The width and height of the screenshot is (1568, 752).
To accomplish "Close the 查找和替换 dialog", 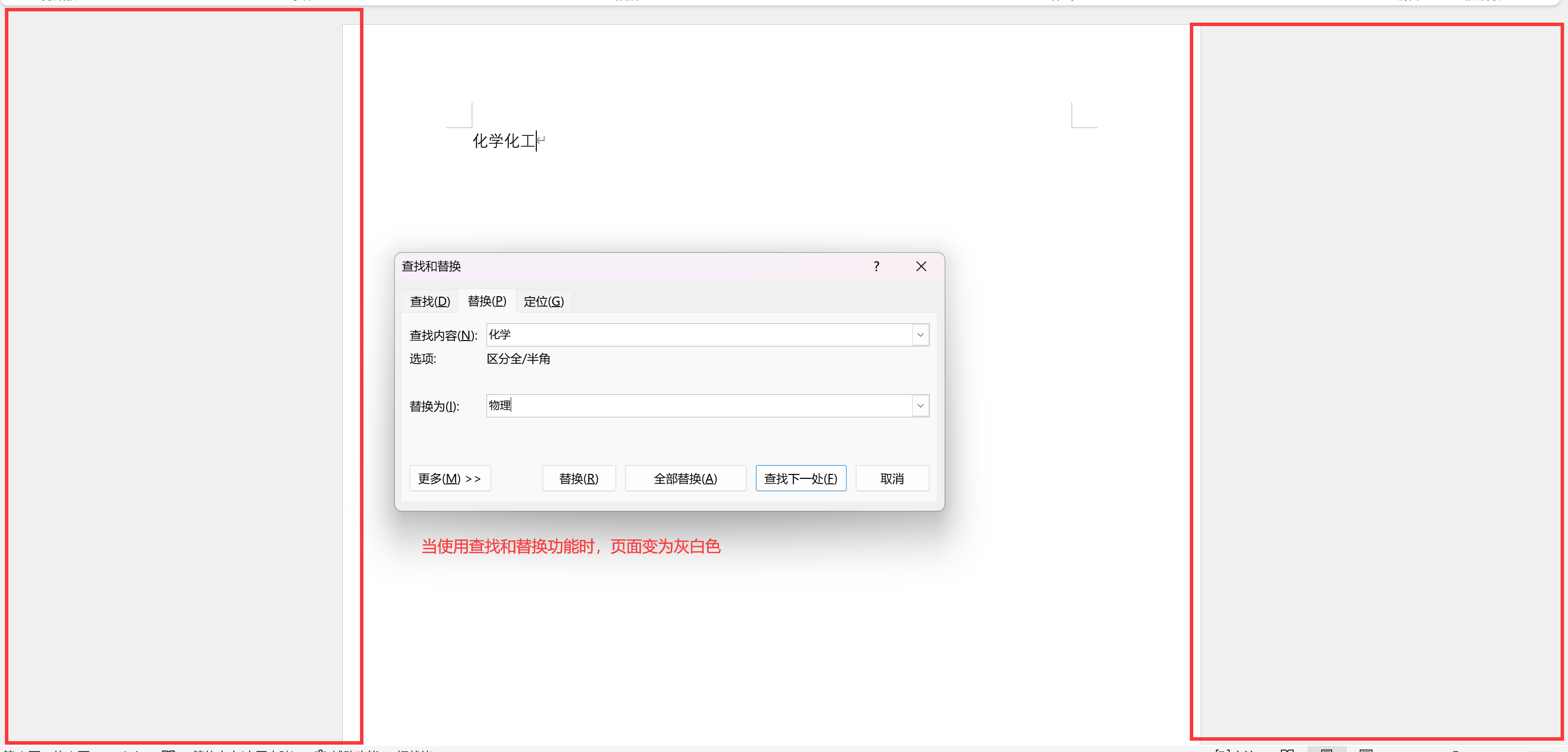I will [x=921, y=266].
